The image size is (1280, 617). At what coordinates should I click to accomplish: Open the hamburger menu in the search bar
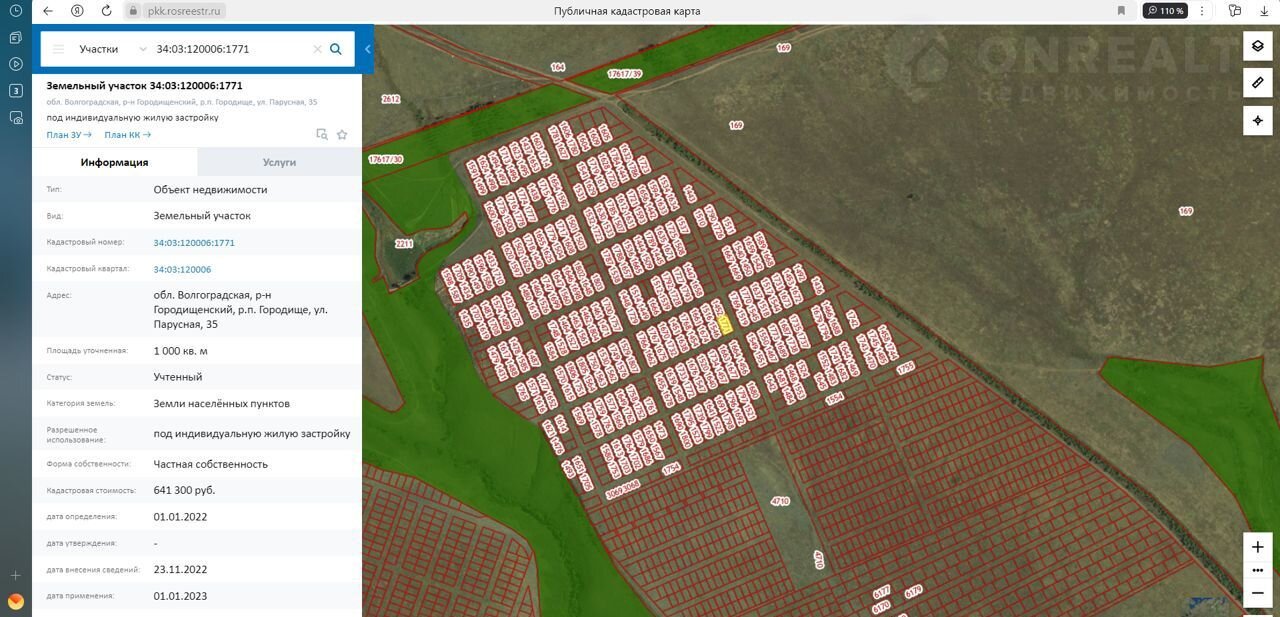58,49
